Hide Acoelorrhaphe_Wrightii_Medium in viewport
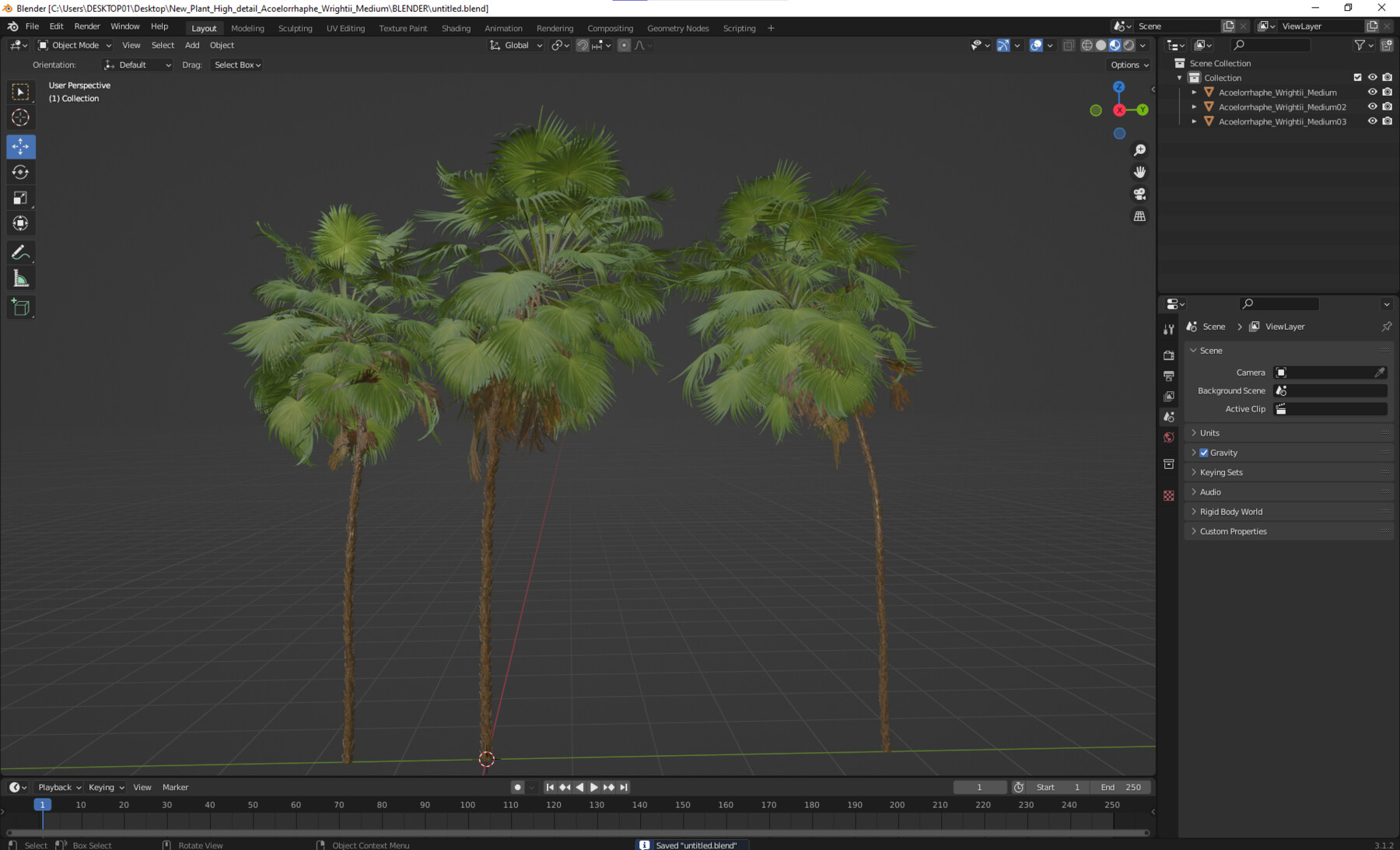This screenshot has height=850, width=1400. (1372, 93)
